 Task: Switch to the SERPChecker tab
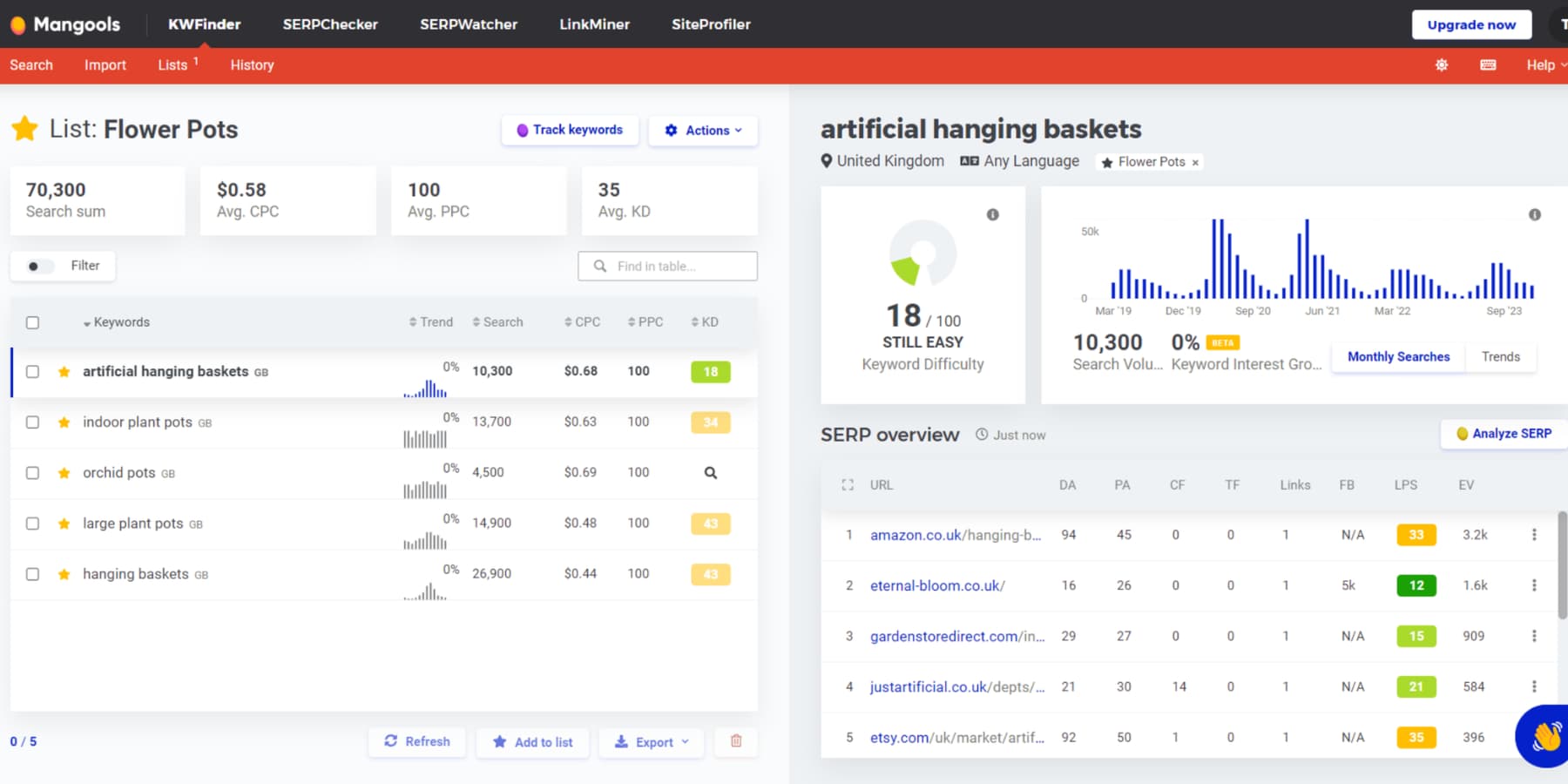330,24
